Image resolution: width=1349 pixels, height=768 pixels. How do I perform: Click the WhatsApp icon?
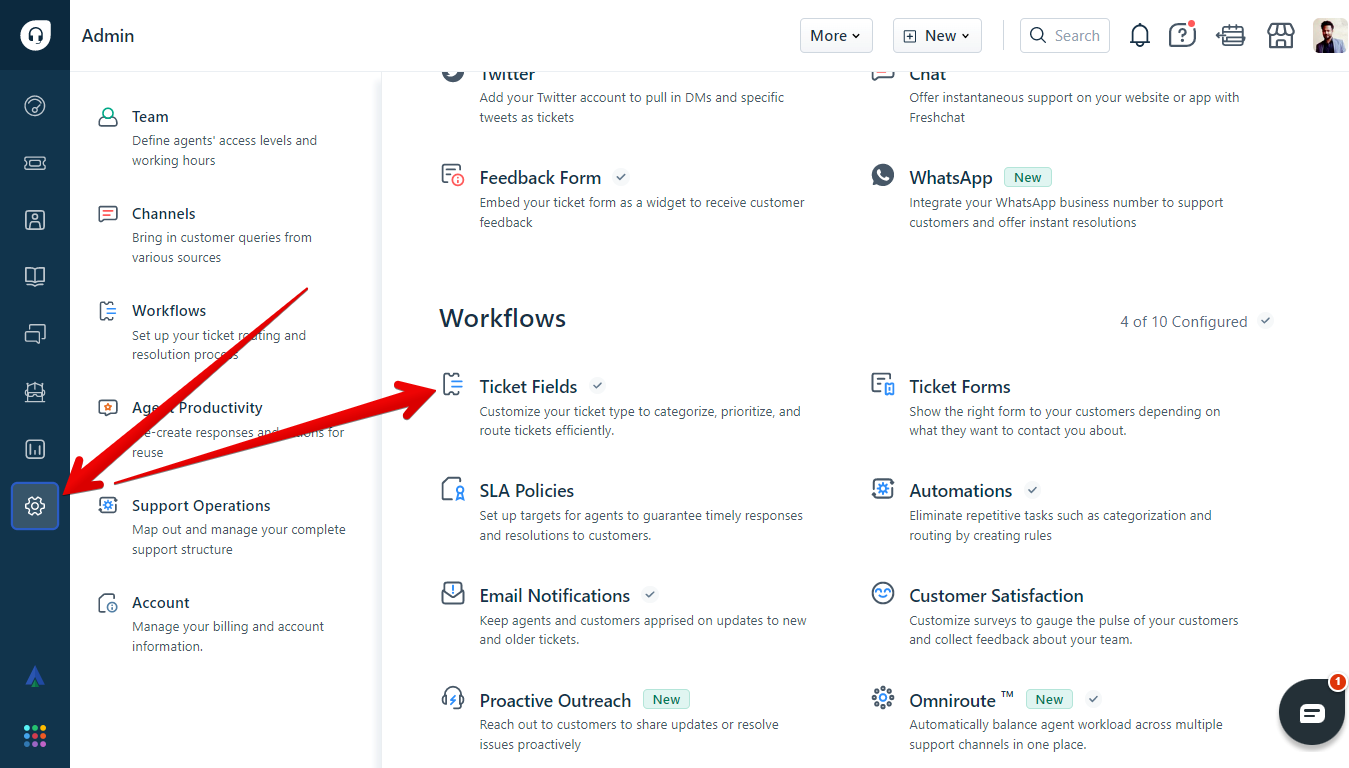(x=883, y=176)
